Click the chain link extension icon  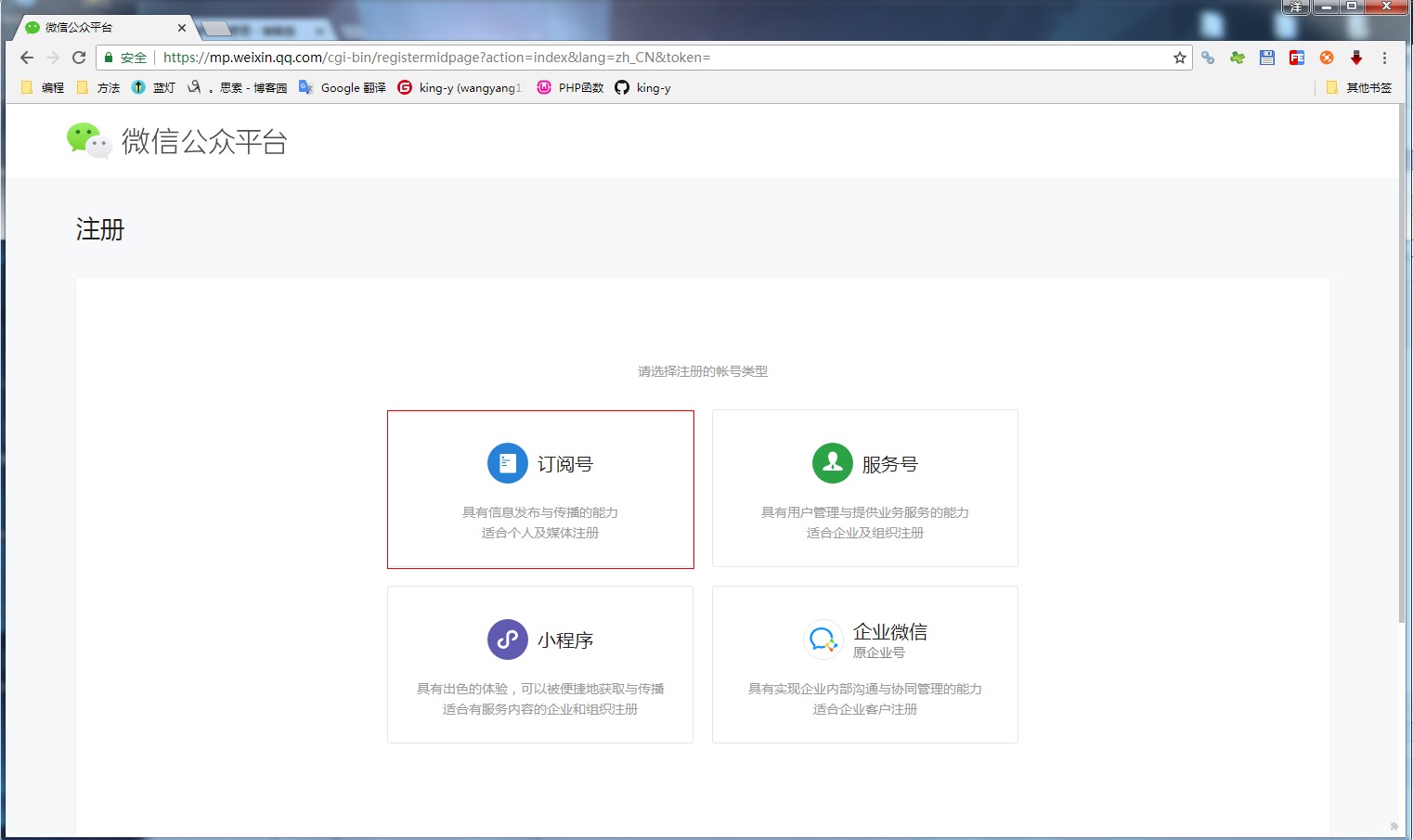click(x=1208, y=58)
